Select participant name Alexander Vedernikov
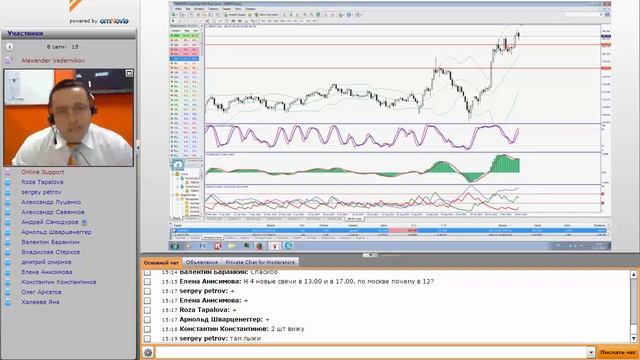 click(x=53, y=60)
